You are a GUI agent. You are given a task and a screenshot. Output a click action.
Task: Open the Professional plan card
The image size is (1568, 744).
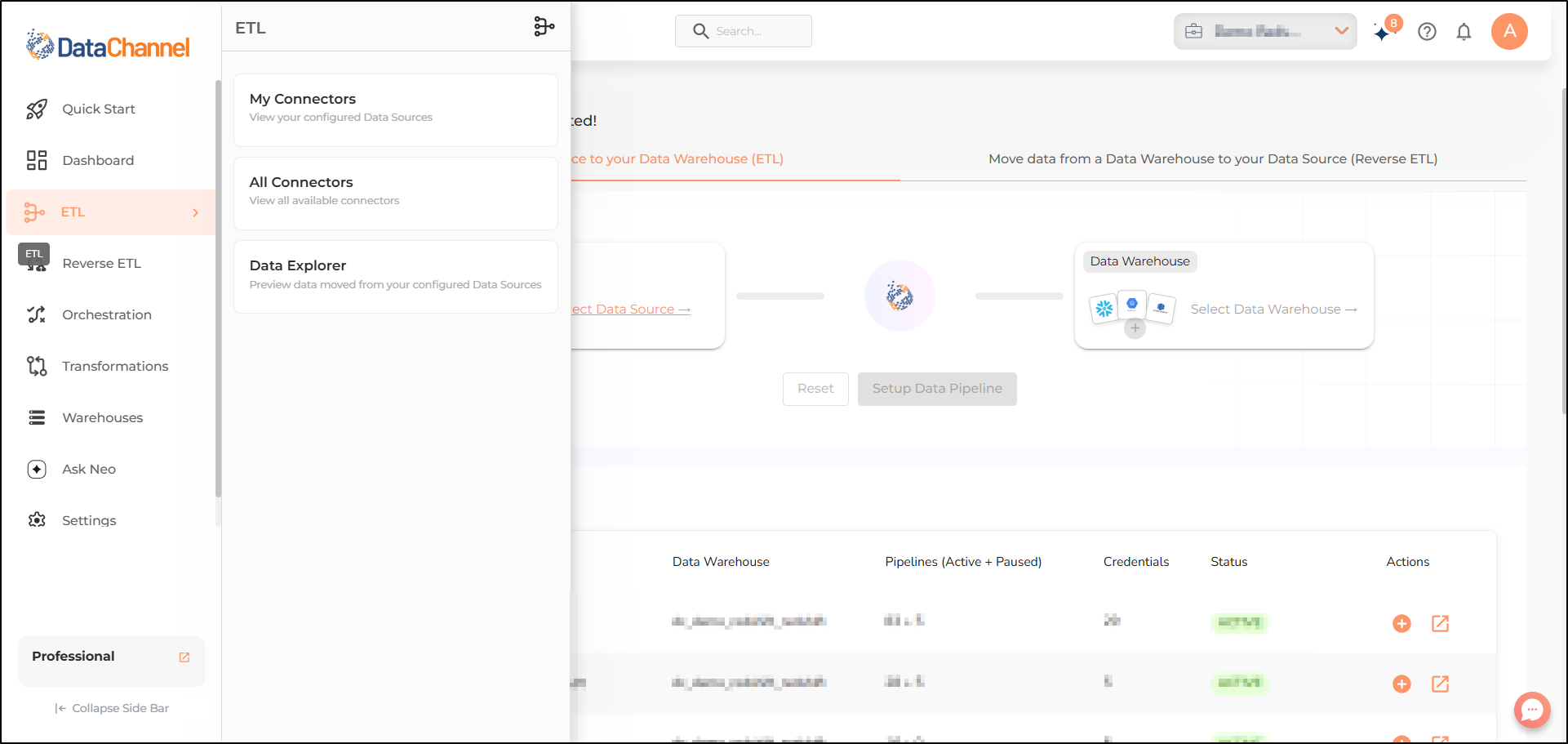(x=111, y=661)
